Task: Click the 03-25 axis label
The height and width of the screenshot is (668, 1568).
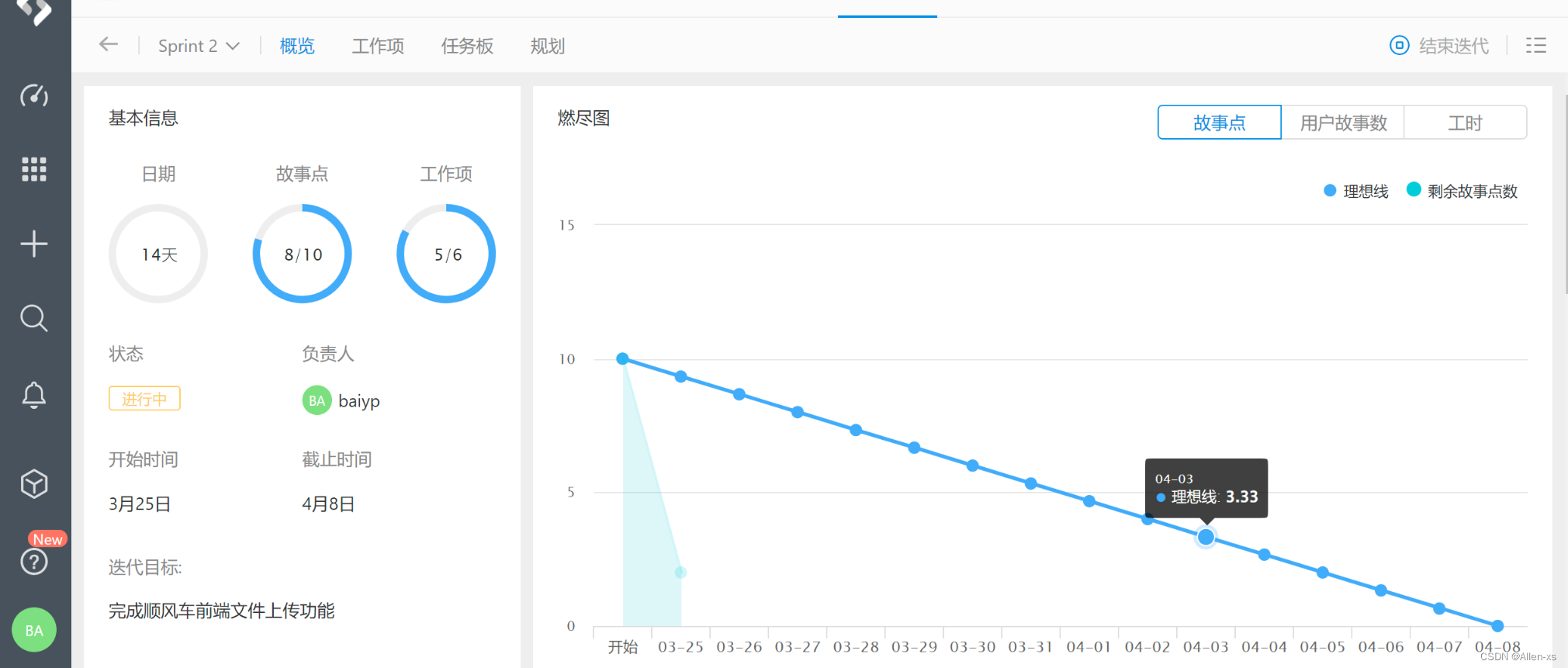Action: pyautogui.click(x=680, y=647)
